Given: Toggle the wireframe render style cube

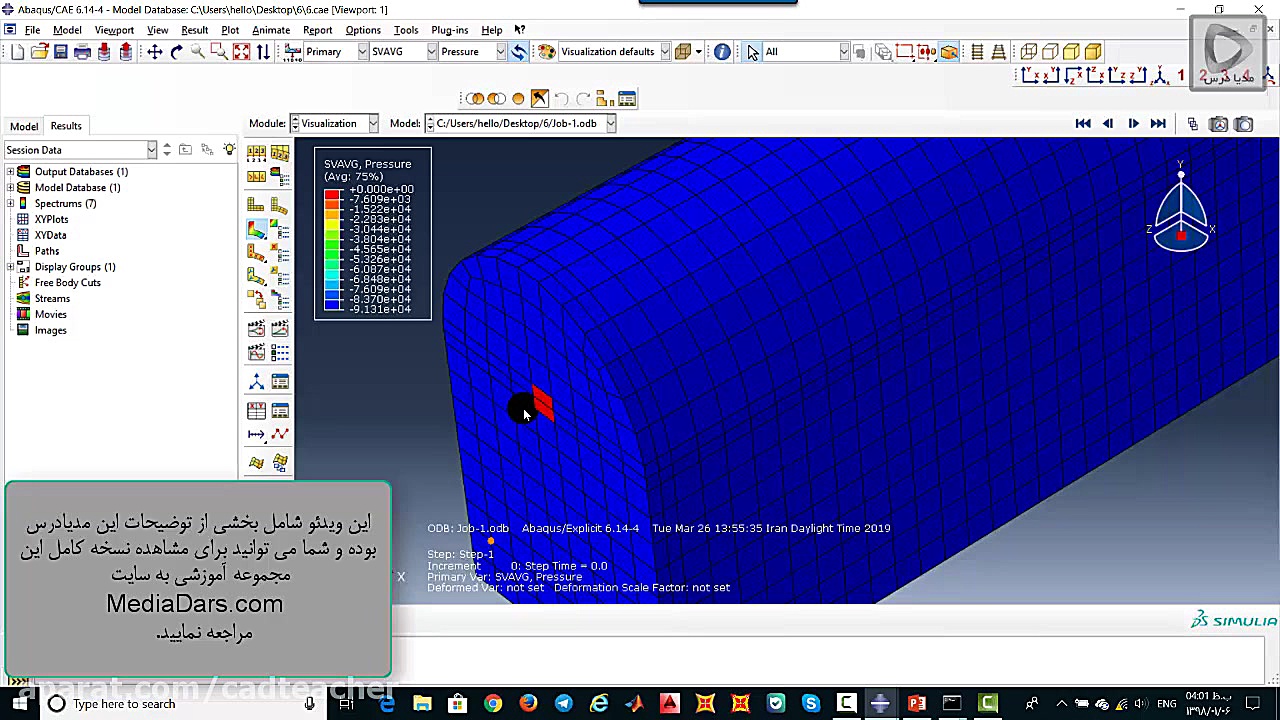Looking at the screenshot, I should (1029, 52).
